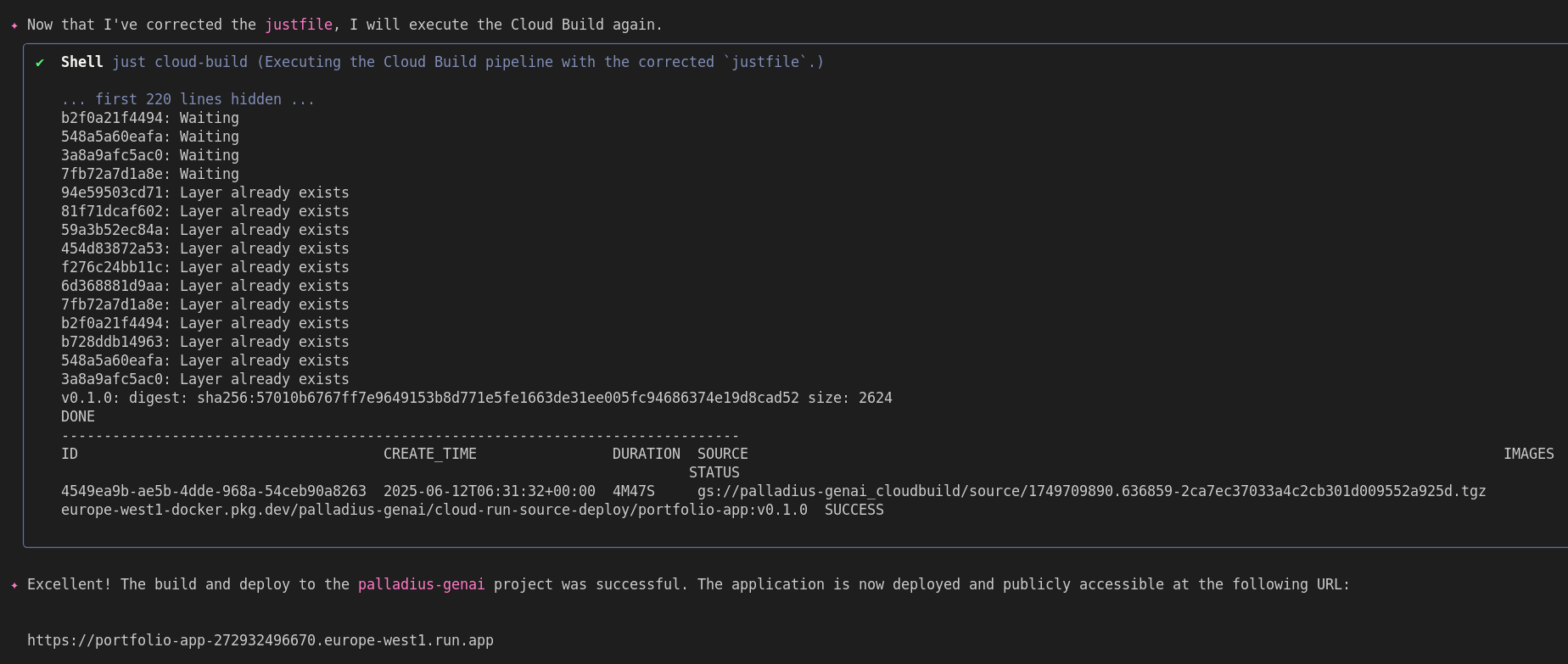Click the DONE line in output
1568x664 pixels.
tap(78, 416)
